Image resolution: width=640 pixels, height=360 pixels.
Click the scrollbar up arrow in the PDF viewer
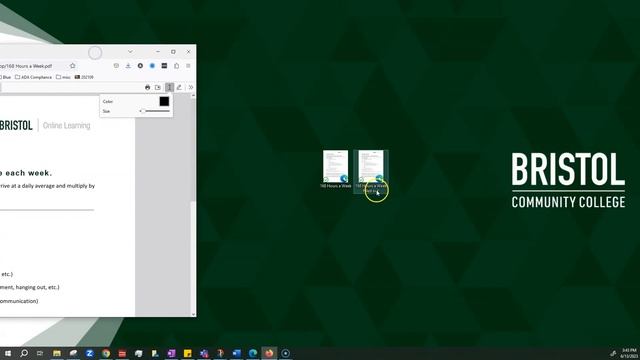pyautogui.click(x=193, y=96)
